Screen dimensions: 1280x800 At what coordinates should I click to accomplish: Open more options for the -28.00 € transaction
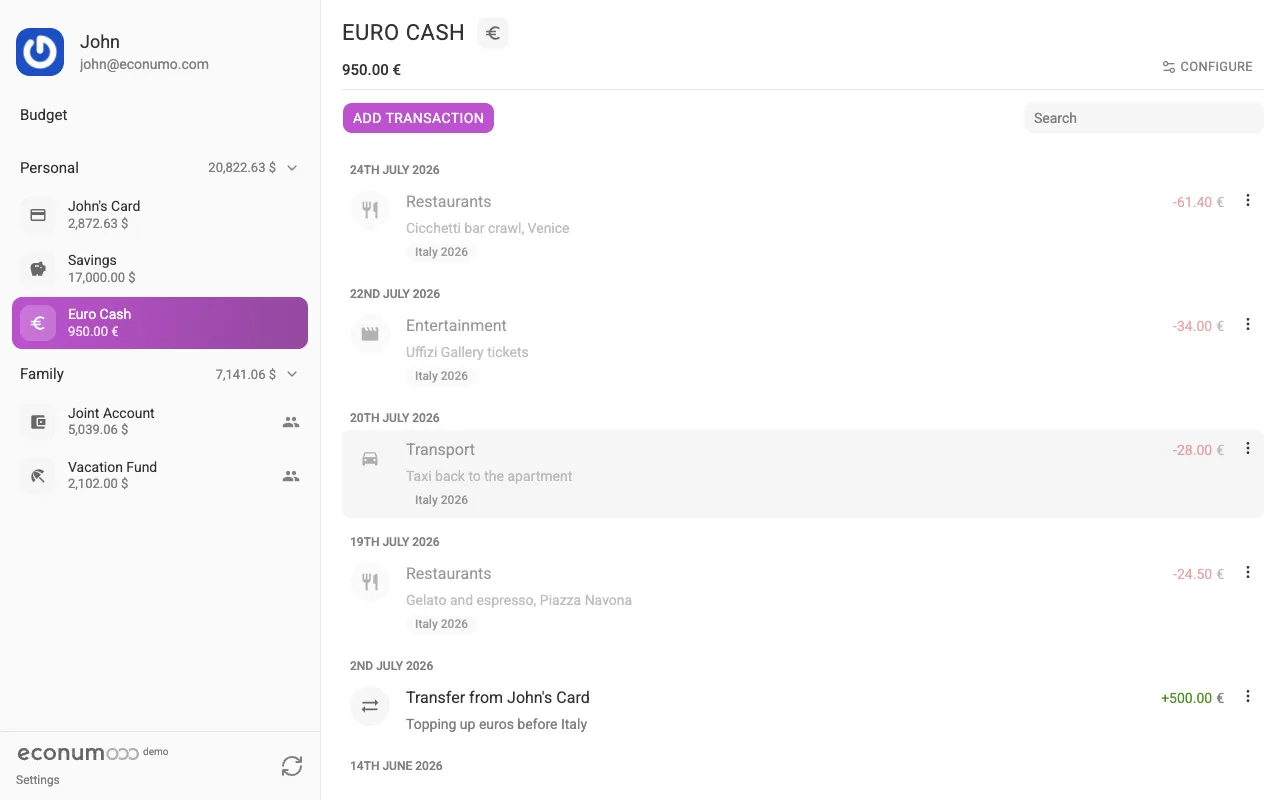[x=1247, y=448]
